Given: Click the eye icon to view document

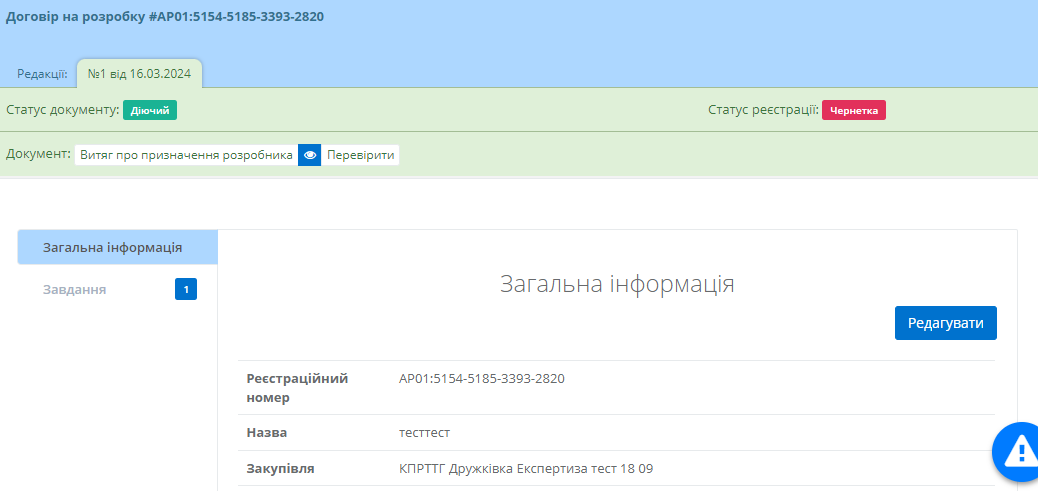Looking at the screenshot, I should pos(310,155).
